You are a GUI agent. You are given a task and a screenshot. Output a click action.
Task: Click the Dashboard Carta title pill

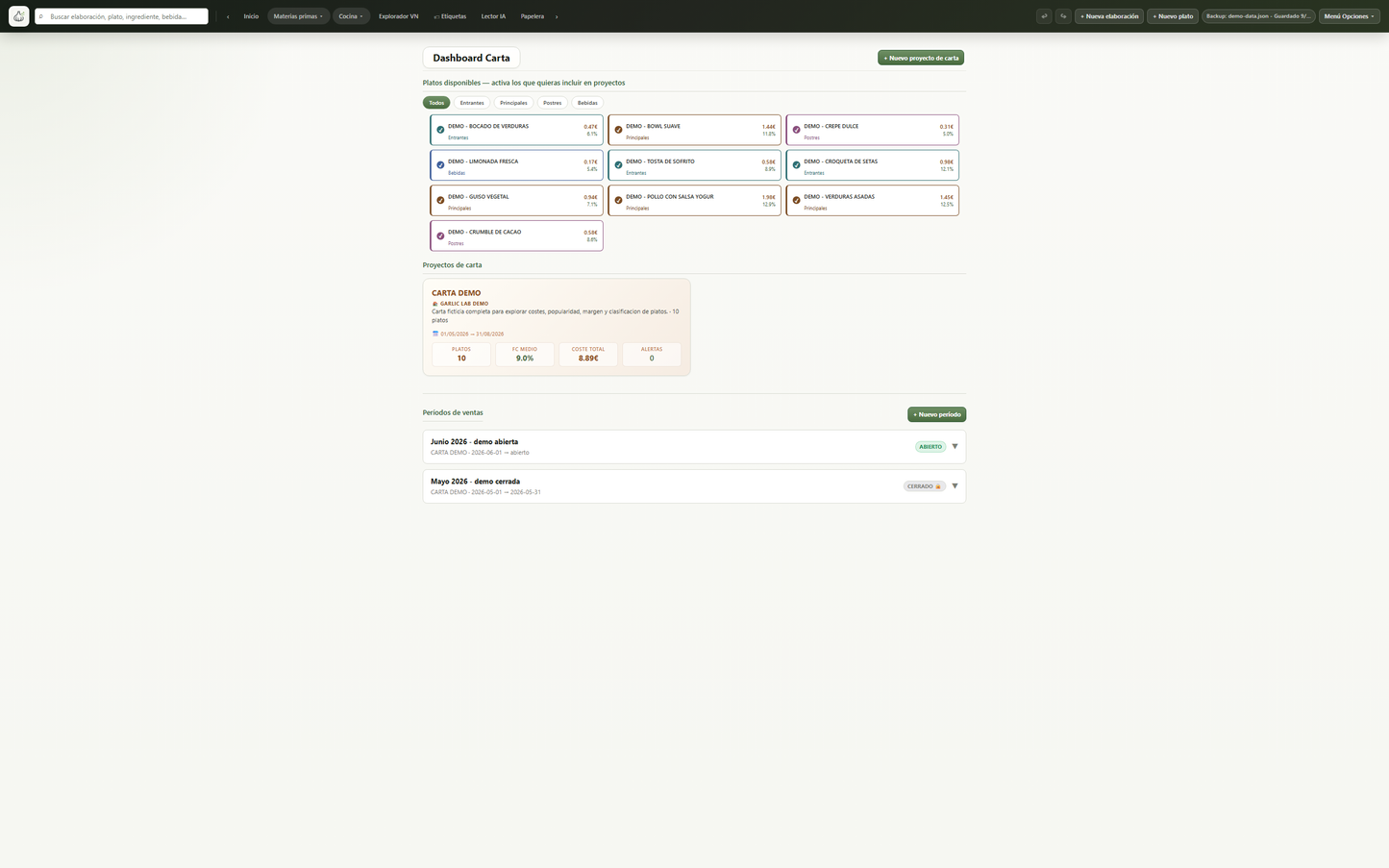[x=471, y=58]
